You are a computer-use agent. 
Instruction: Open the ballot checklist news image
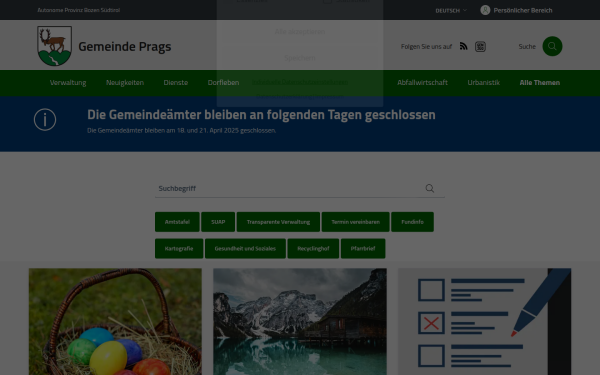click(x=484, y=321)
